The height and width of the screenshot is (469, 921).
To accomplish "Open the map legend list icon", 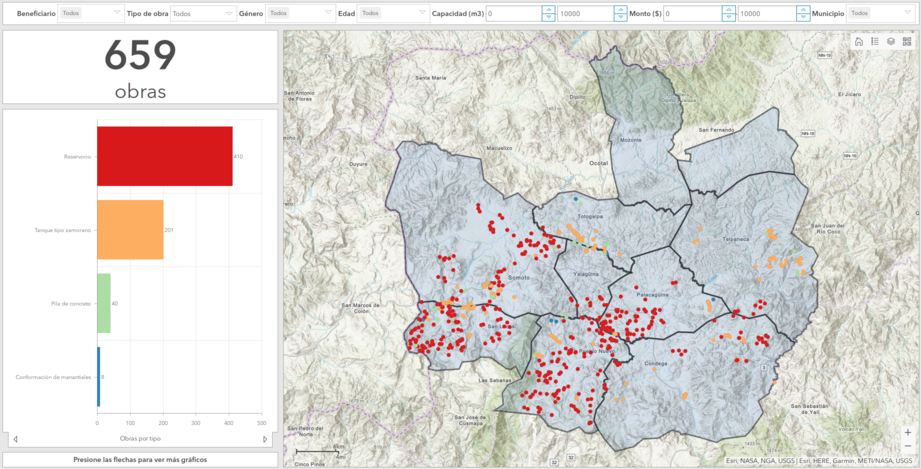I will tap(875, 42).
